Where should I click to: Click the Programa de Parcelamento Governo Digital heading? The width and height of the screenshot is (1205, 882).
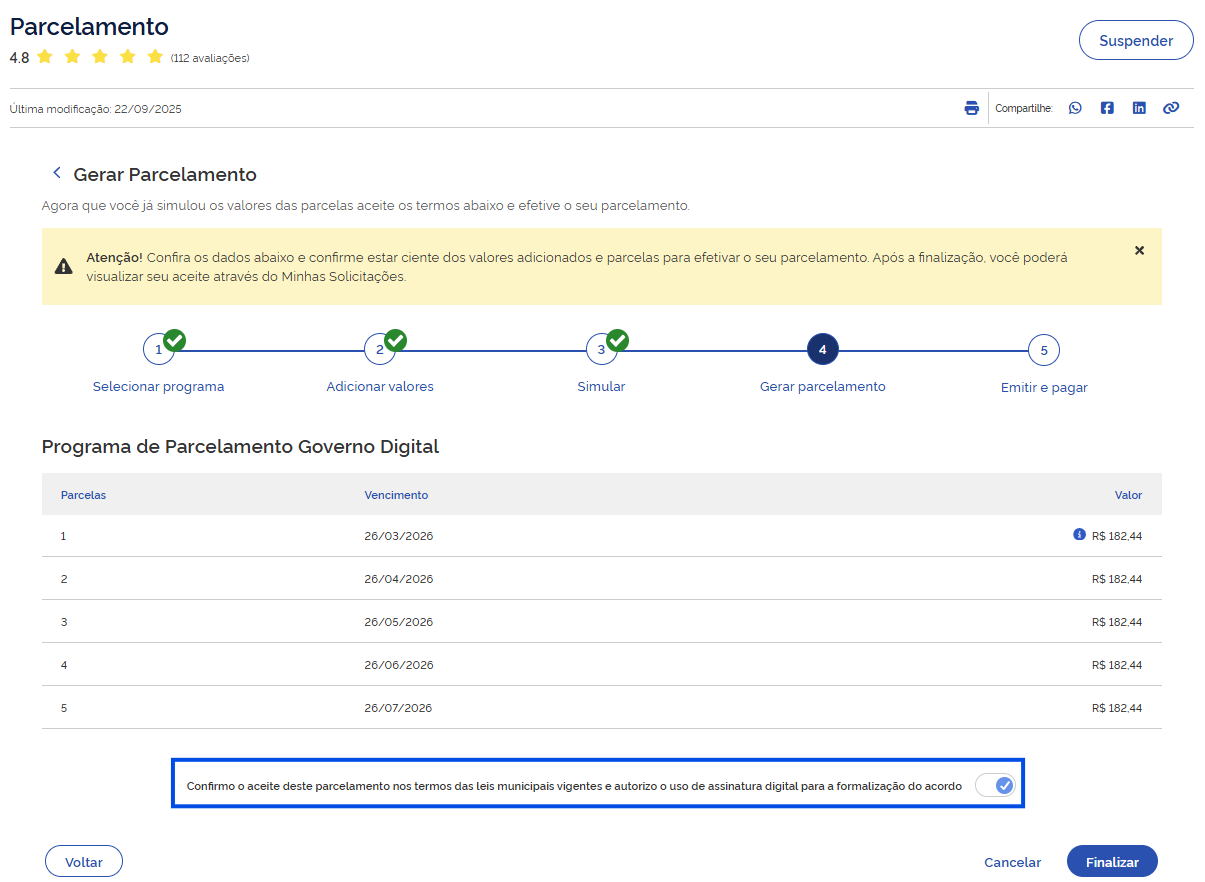coord(240,447)
